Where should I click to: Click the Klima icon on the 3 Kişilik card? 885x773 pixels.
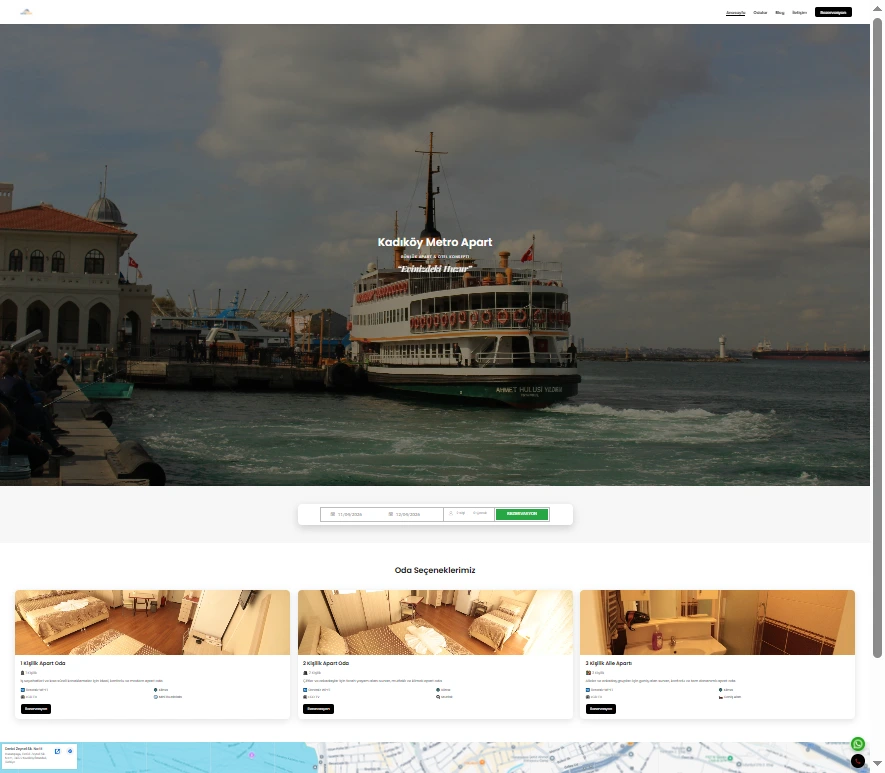[721, 689]
